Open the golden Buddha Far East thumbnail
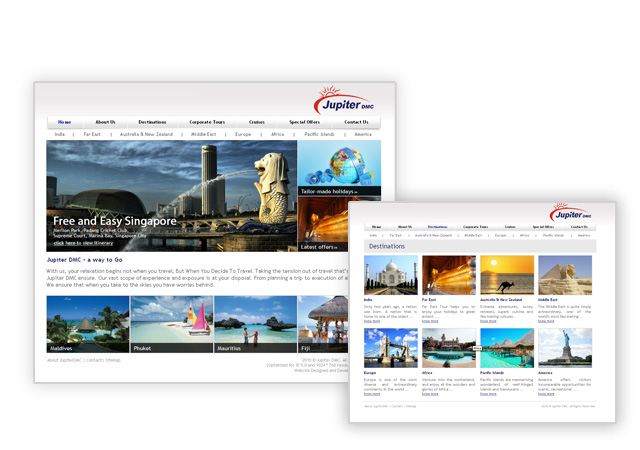Image resolution: width=640 pixels, height=450 pixels. [x=449, y=275]
